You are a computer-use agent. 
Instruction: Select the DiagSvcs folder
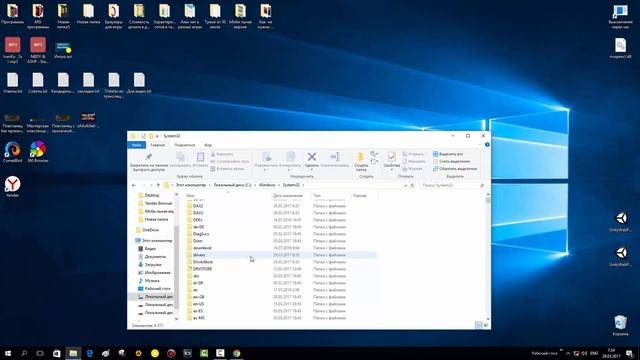click(x=201, y=234)
